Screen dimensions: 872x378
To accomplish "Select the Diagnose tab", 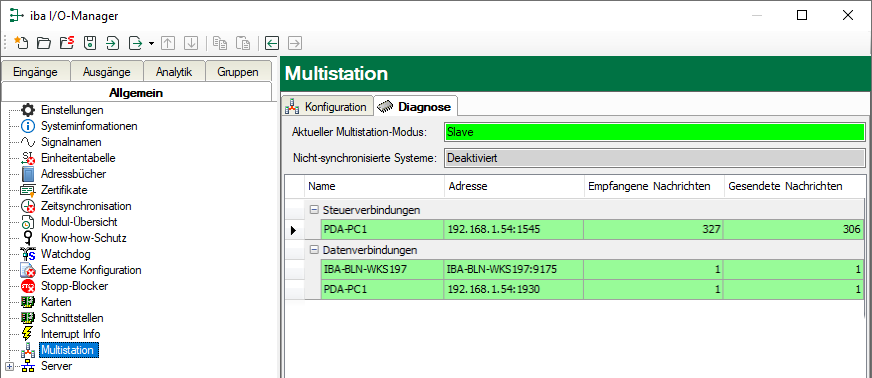I will click(x=414, y=107).
